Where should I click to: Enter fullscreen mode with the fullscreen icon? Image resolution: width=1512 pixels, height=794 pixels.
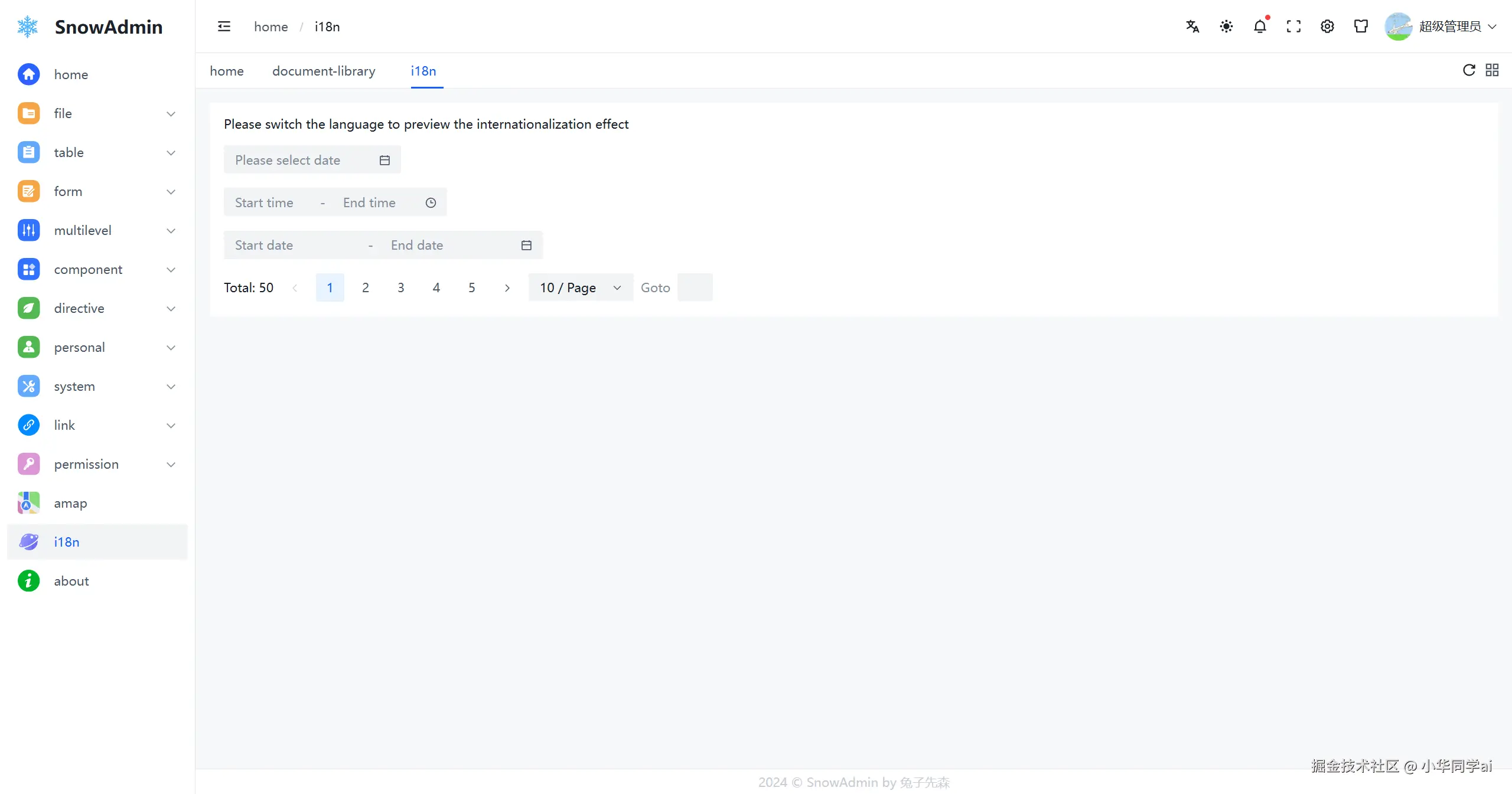[x=1293, y=27]
